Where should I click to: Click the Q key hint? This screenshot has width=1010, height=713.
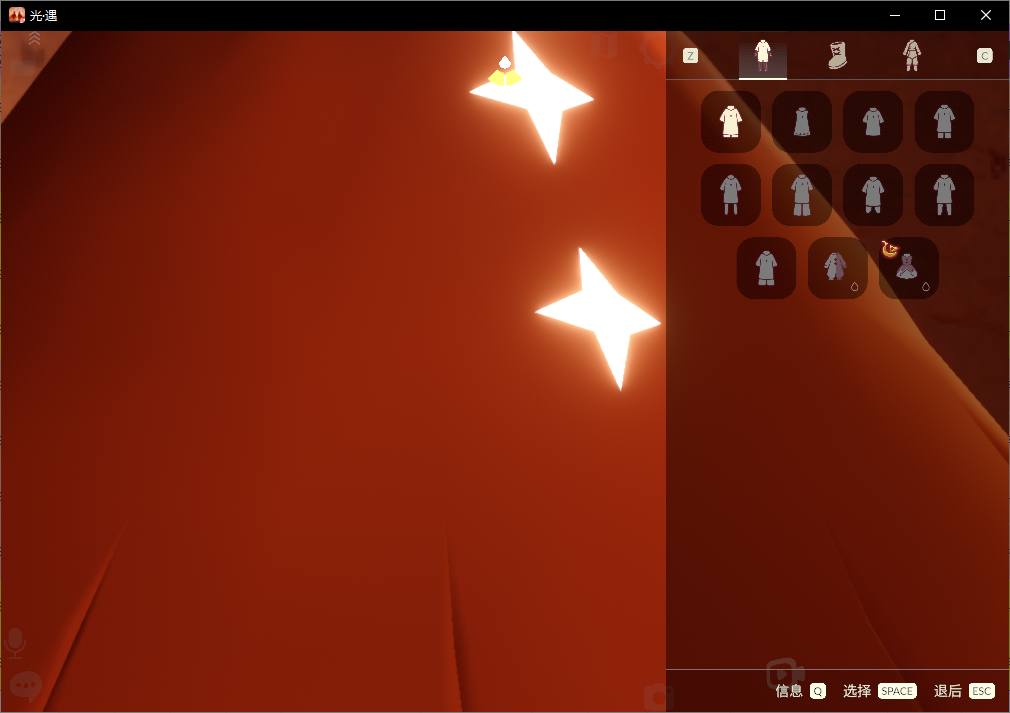[817, 691]
